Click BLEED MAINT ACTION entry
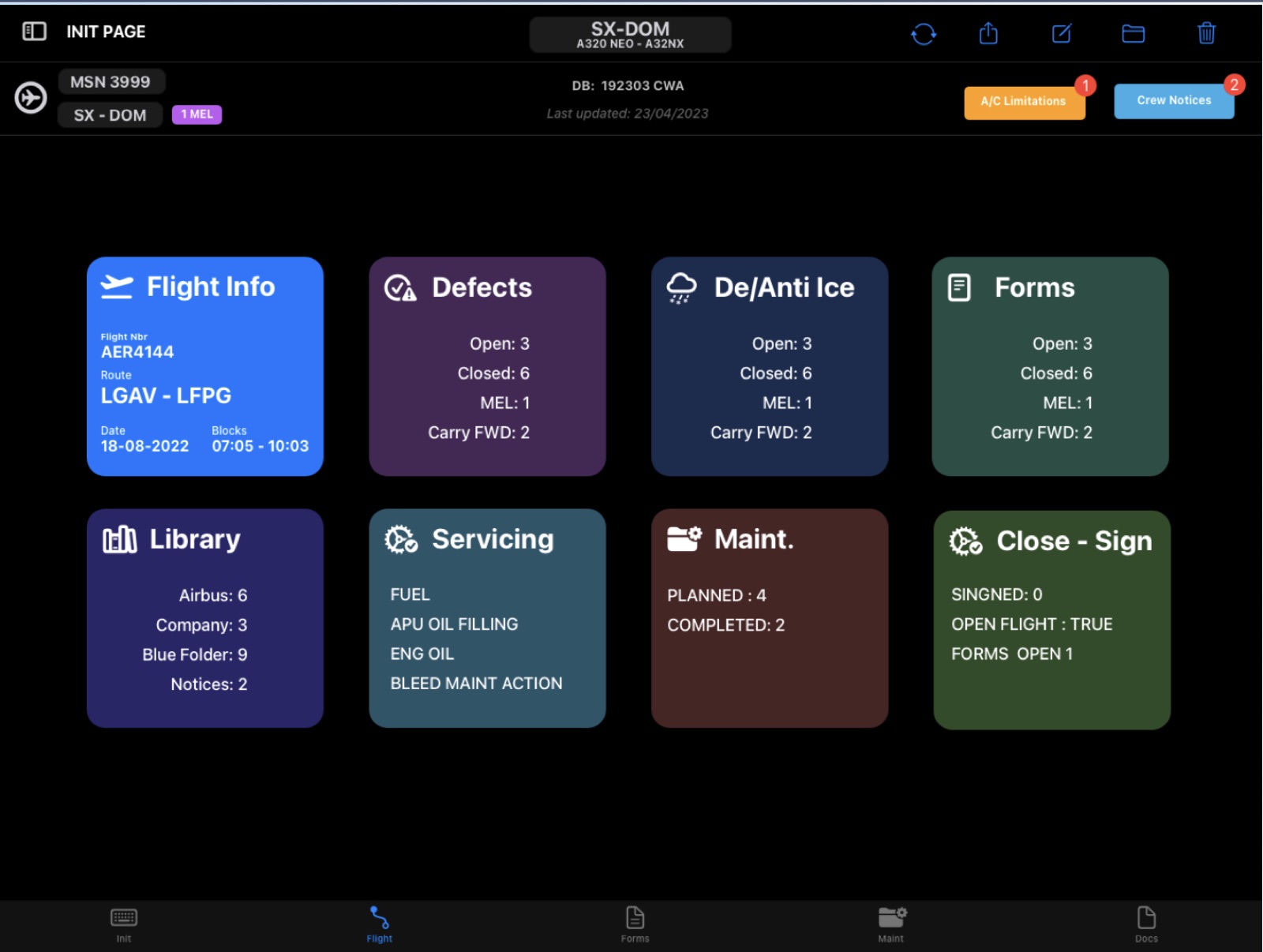This screenshot has height=952, width=1263. point(477,684)
